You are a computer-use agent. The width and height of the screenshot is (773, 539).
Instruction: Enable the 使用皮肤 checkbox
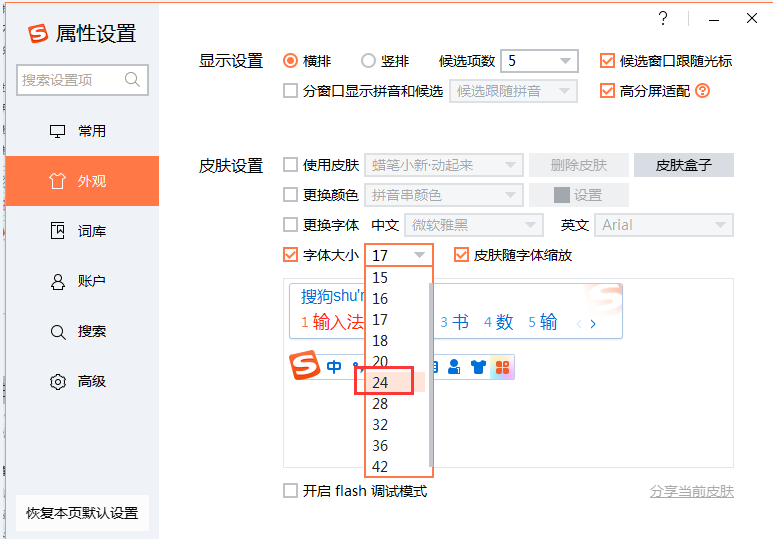[x=290, y=165]
